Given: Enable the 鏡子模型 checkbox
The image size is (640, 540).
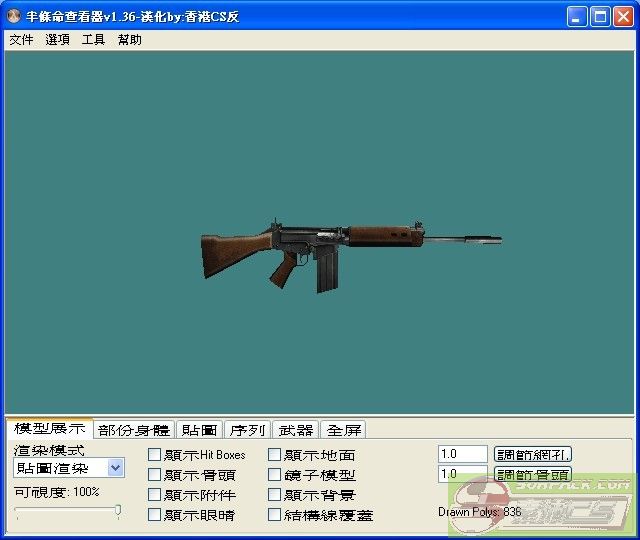Looking at the screenshot, I should tap(274, 475).
